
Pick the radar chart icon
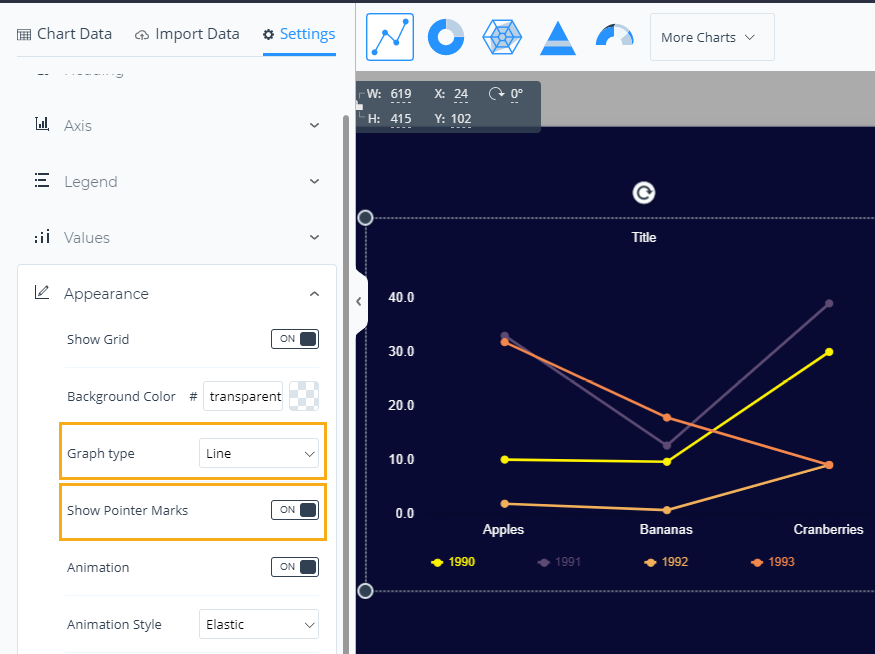point(502,37)
